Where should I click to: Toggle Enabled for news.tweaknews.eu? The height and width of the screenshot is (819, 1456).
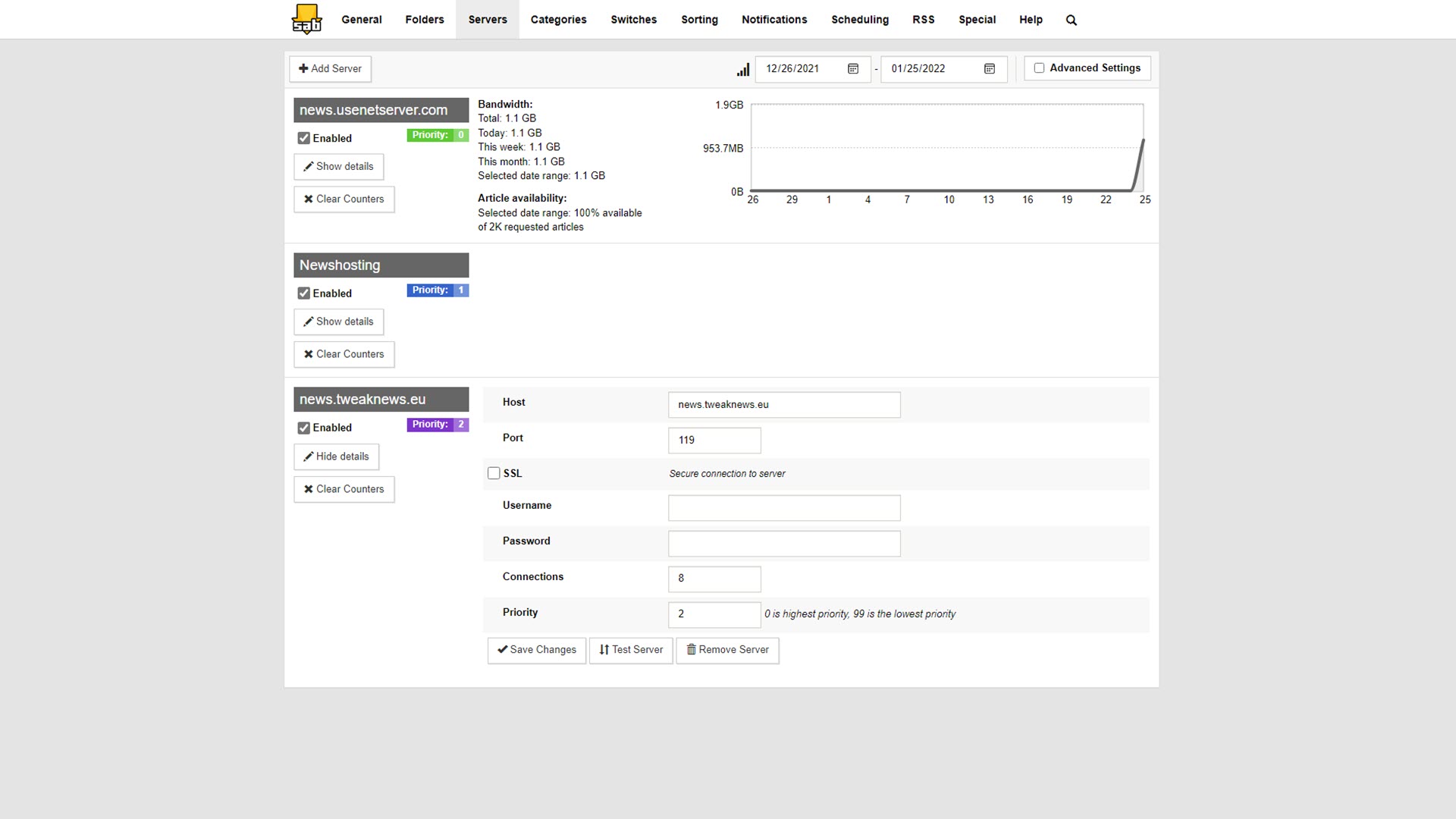(x=304, y=428)
